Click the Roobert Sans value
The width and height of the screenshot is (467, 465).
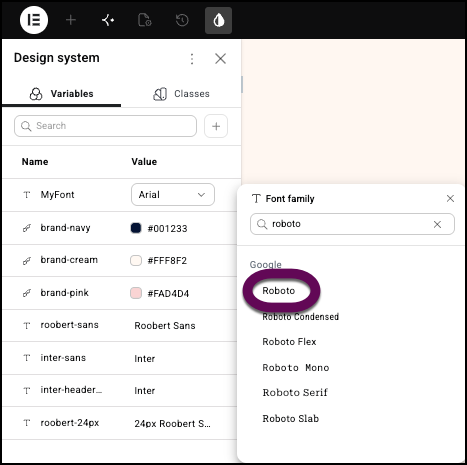point(165,326)
